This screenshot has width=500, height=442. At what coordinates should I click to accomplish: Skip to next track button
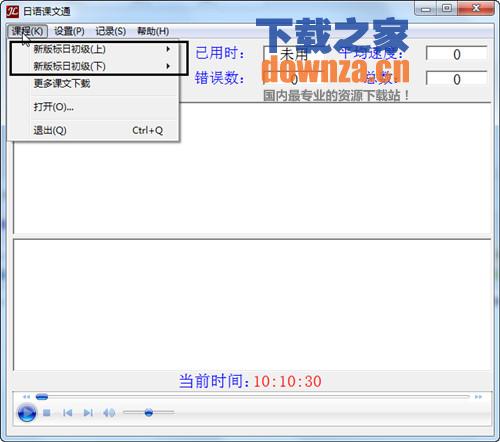click(88, 413)
